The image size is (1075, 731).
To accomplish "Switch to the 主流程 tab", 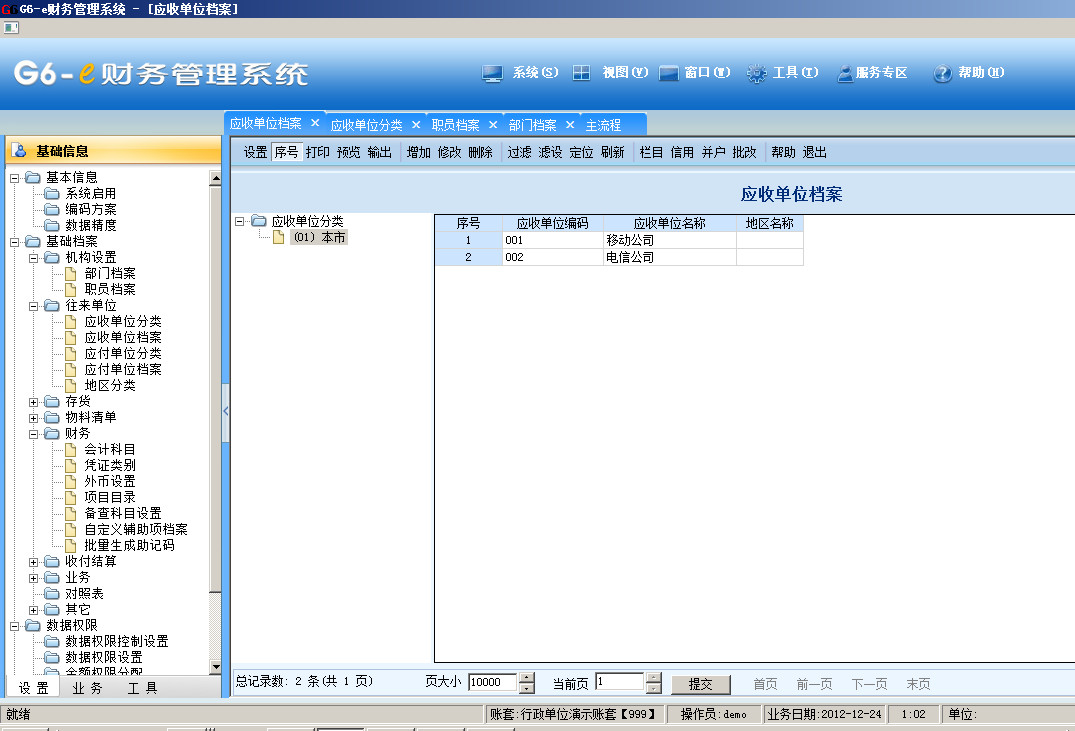I will pos(603,125).
